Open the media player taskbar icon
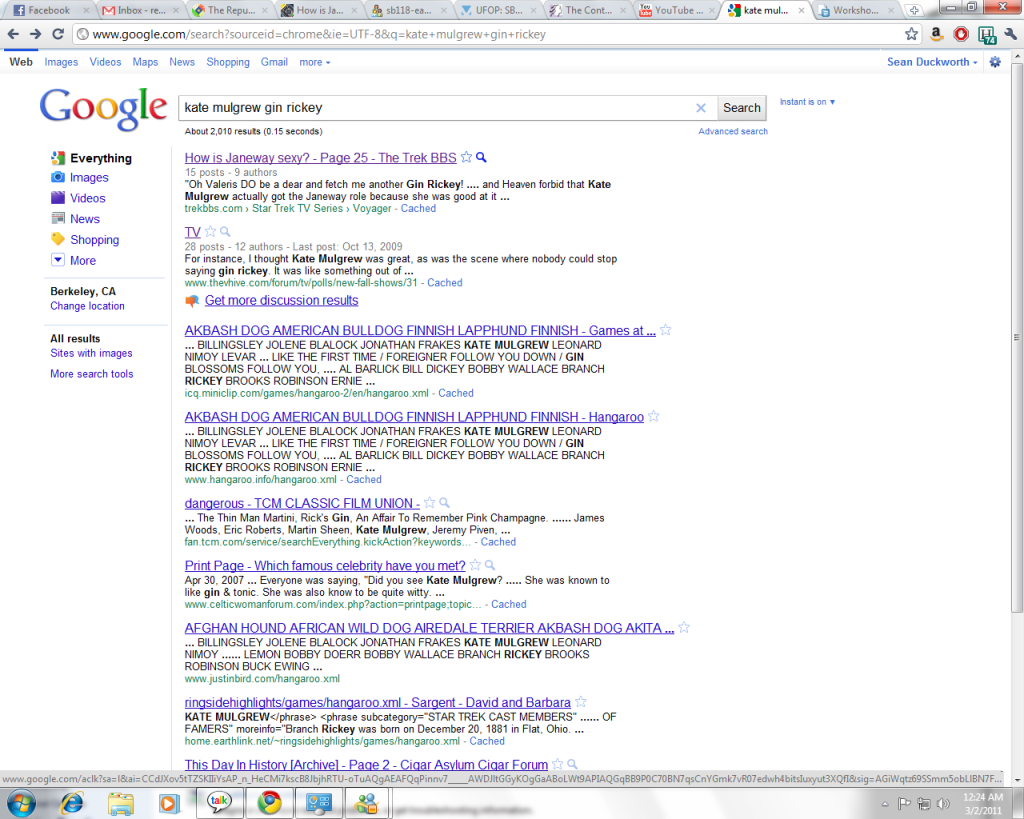Screen dimensions: 1024x819 pyautogui.click(x=169, y=803)
